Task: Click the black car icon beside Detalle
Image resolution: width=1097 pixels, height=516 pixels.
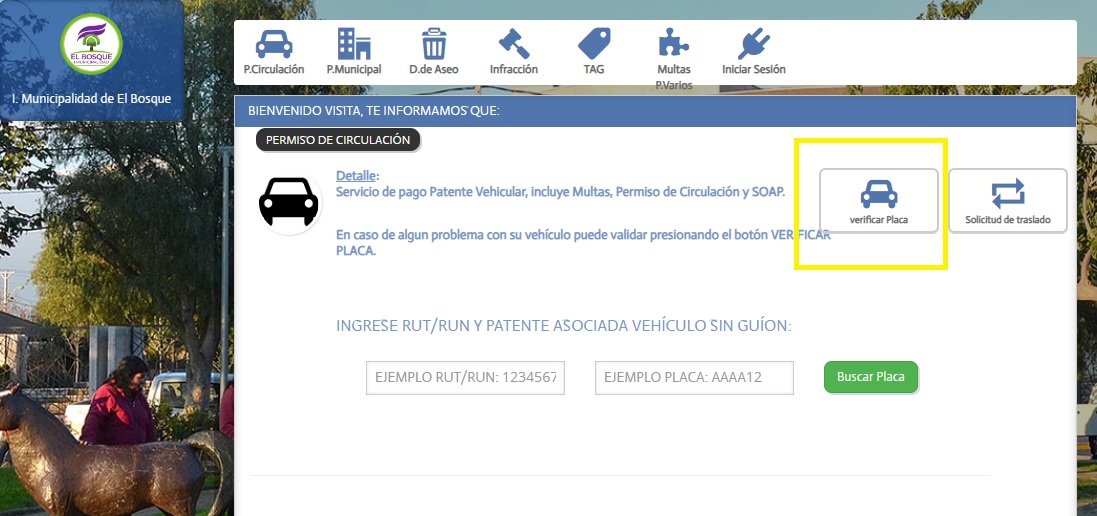Action: click(x=289, y=202)
